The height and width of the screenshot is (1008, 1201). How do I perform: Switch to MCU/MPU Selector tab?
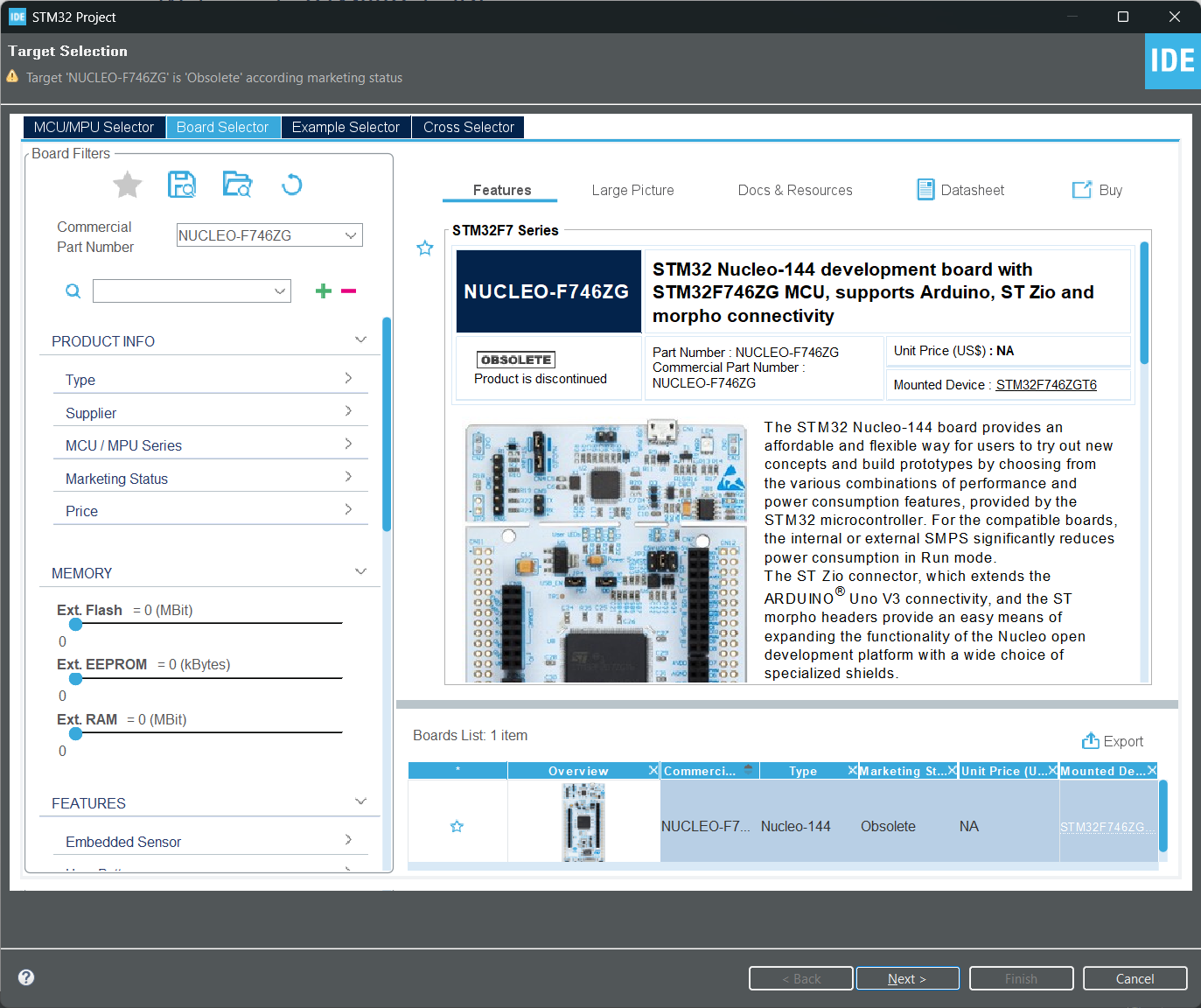(94, 127)
